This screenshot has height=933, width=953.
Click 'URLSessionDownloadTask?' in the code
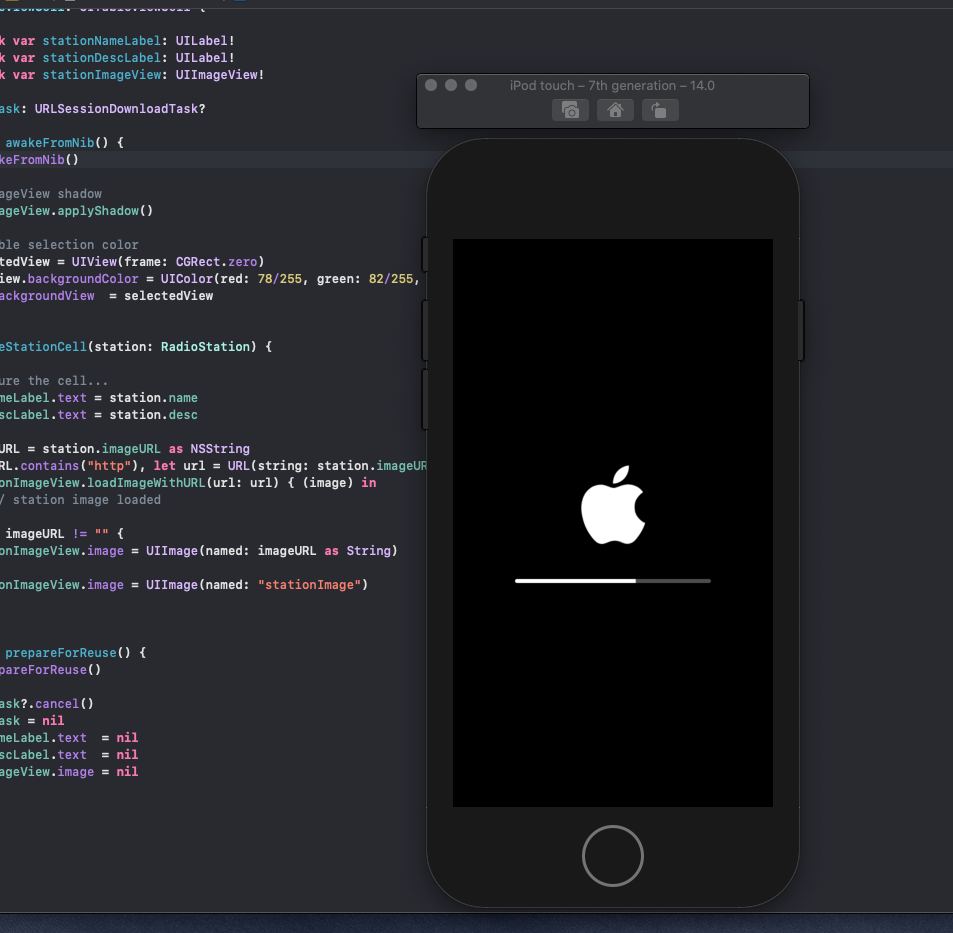[120, 109]
